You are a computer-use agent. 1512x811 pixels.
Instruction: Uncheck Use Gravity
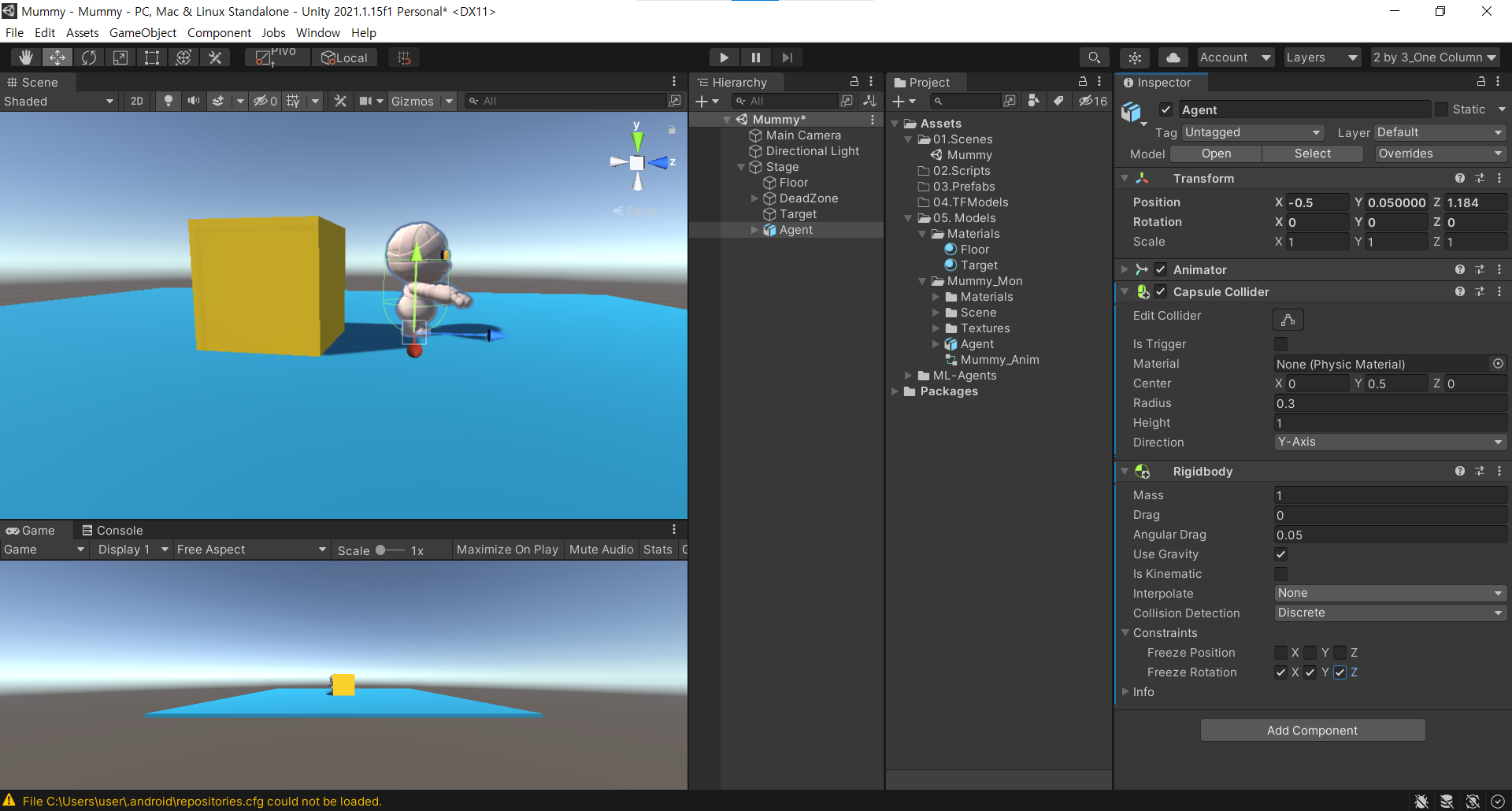1281,554
